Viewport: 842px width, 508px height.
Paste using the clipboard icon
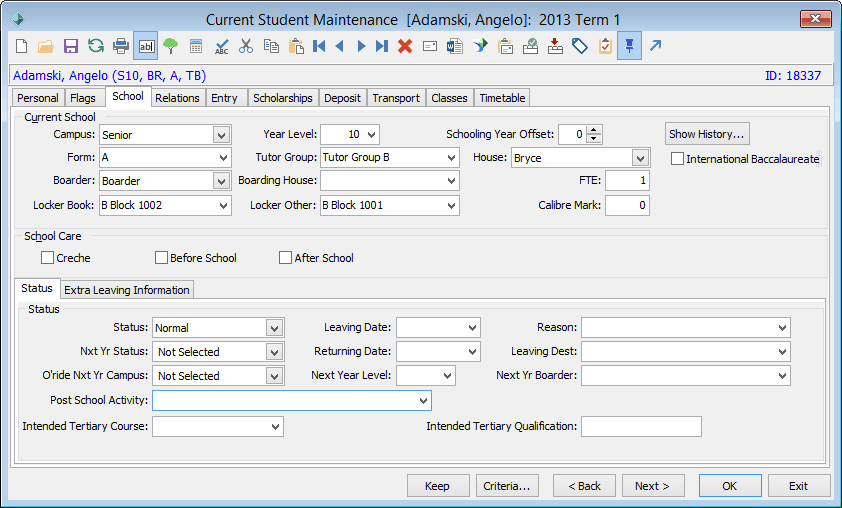[296, 46]
